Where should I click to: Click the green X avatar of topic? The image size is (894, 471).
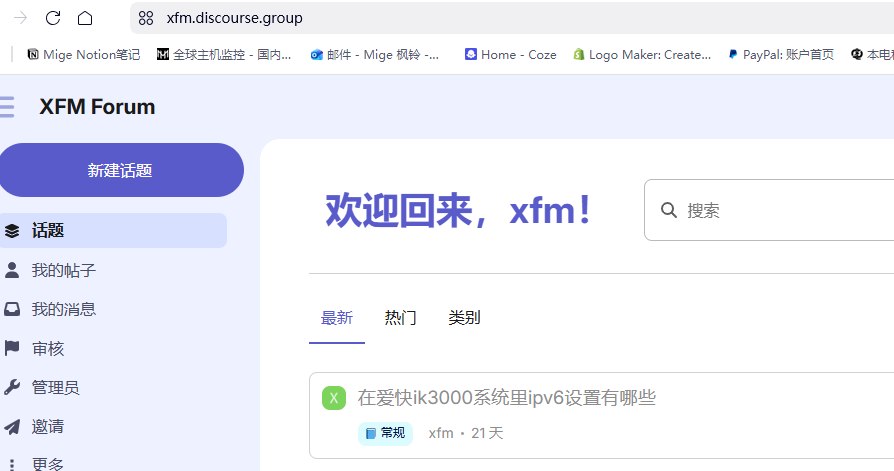click(x=334, y=398)
